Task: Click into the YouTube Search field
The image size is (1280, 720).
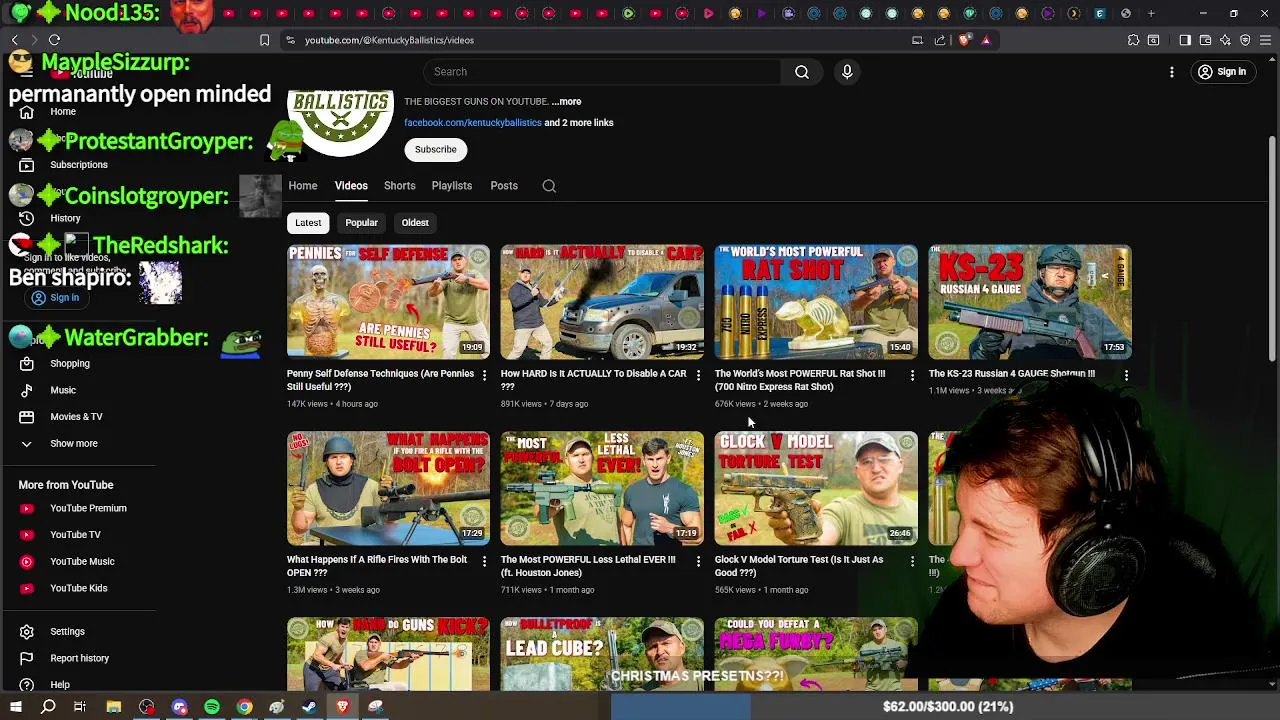Action: [602, 72]
